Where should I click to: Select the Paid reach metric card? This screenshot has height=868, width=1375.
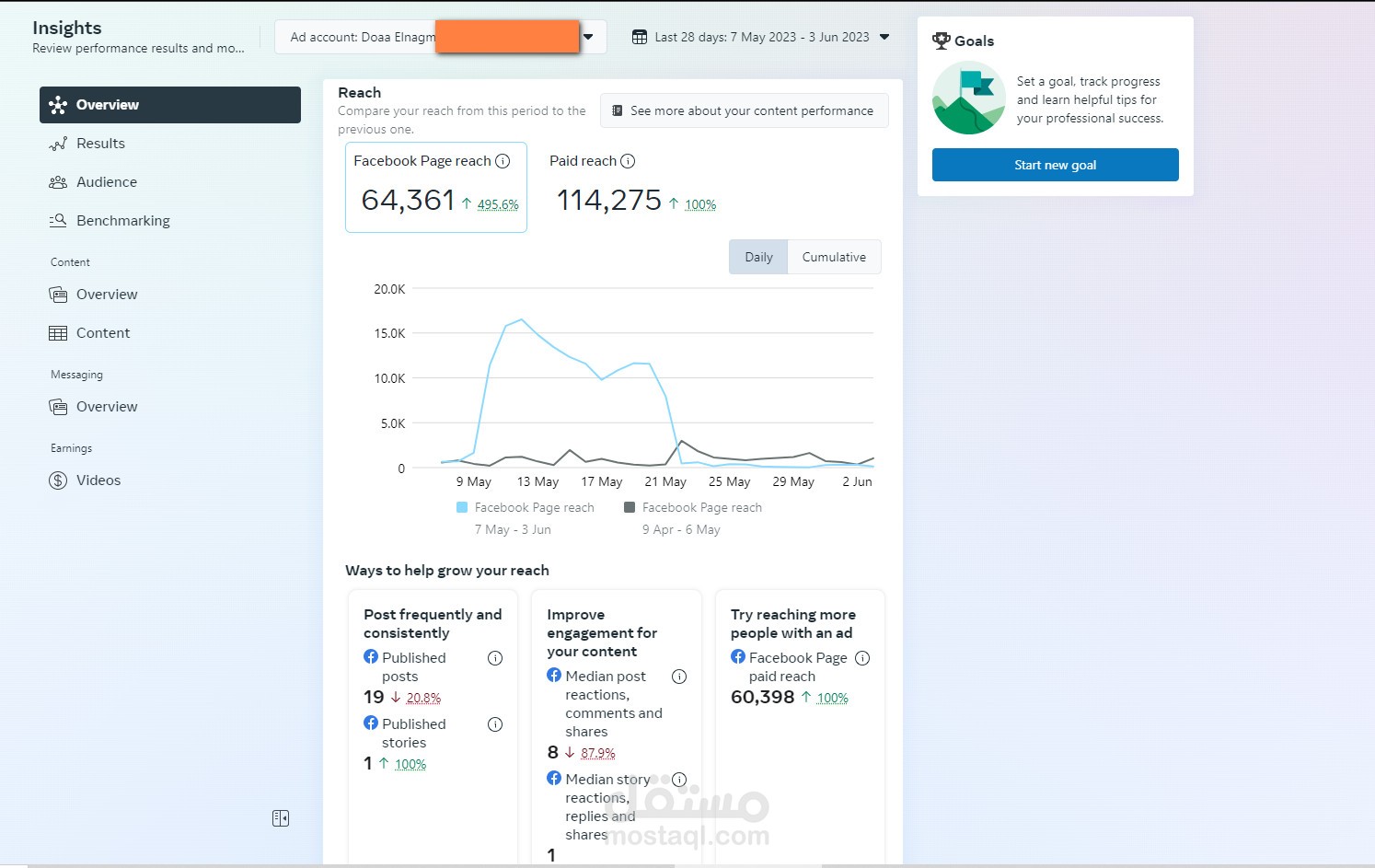(633, 187)
